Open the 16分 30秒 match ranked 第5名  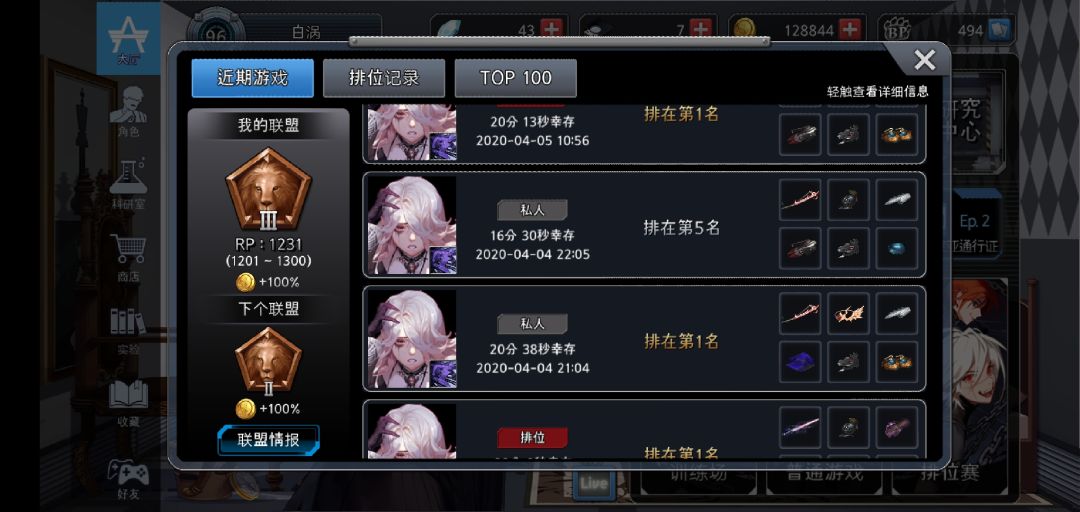click(x=645, y=225)
